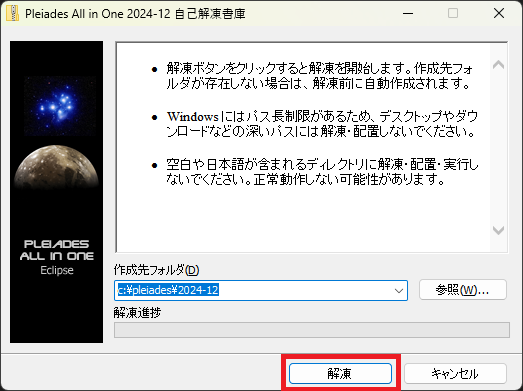Screen dimensions: 523x391
Task: Open the folder browser with 参照(W)... button
Action: (463, 290)
